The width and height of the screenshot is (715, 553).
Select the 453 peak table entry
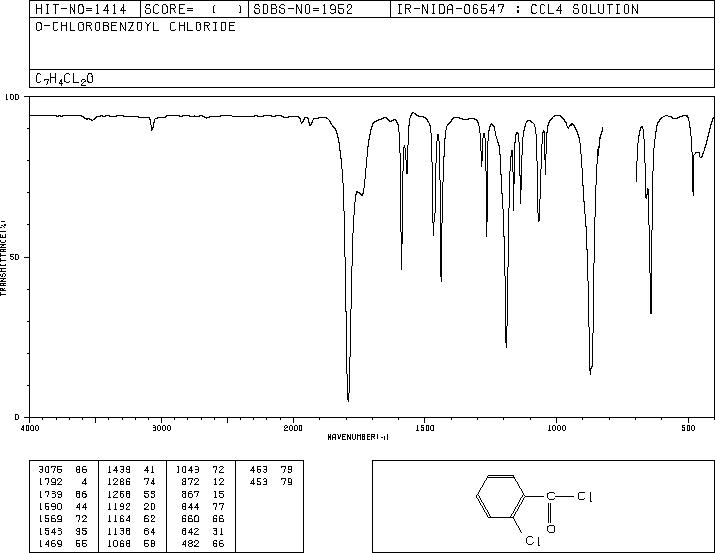click(259, 482)
